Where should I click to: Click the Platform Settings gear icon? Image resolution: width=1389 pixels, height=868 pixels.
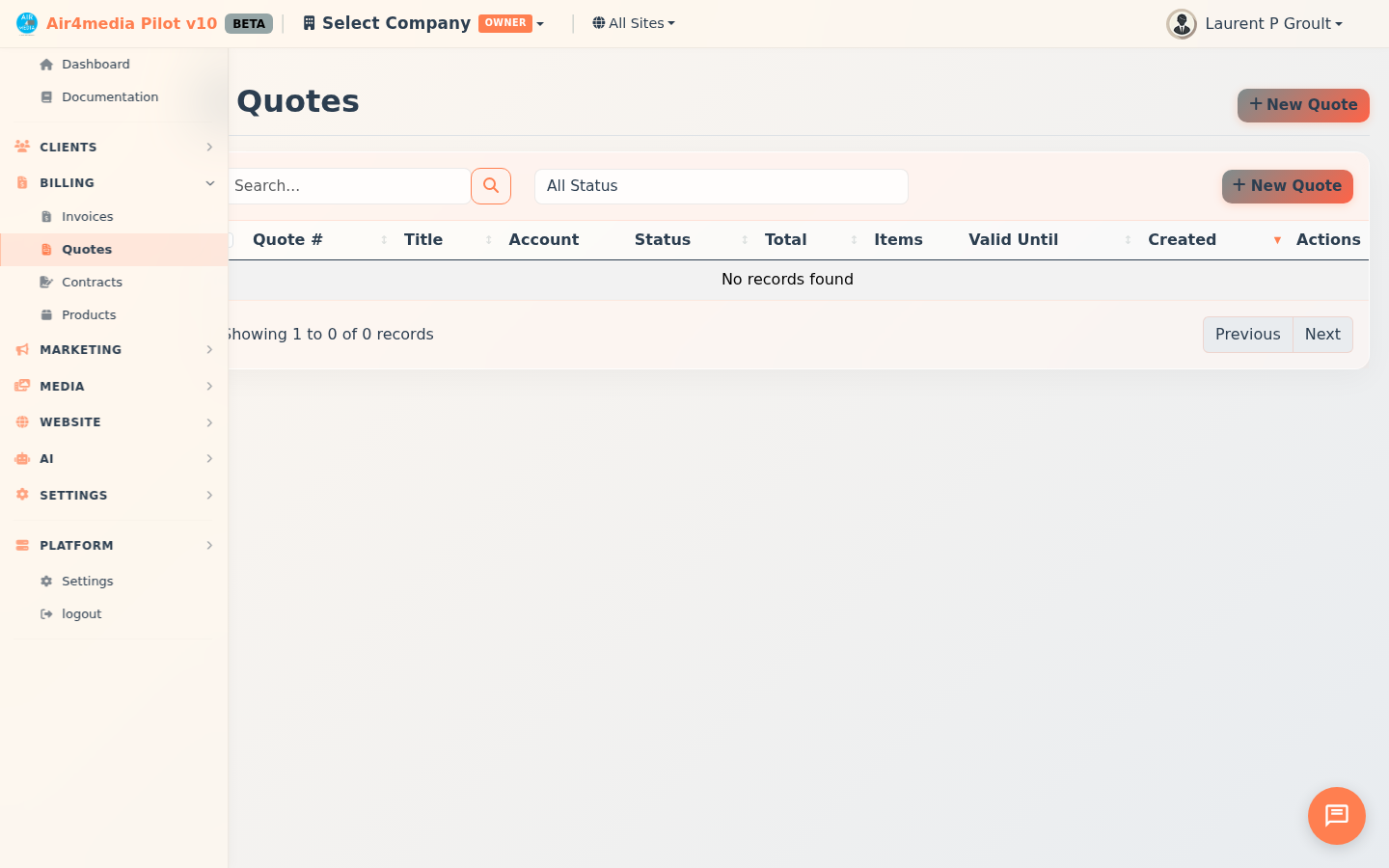pyautogui.click(x=46, y=582)
